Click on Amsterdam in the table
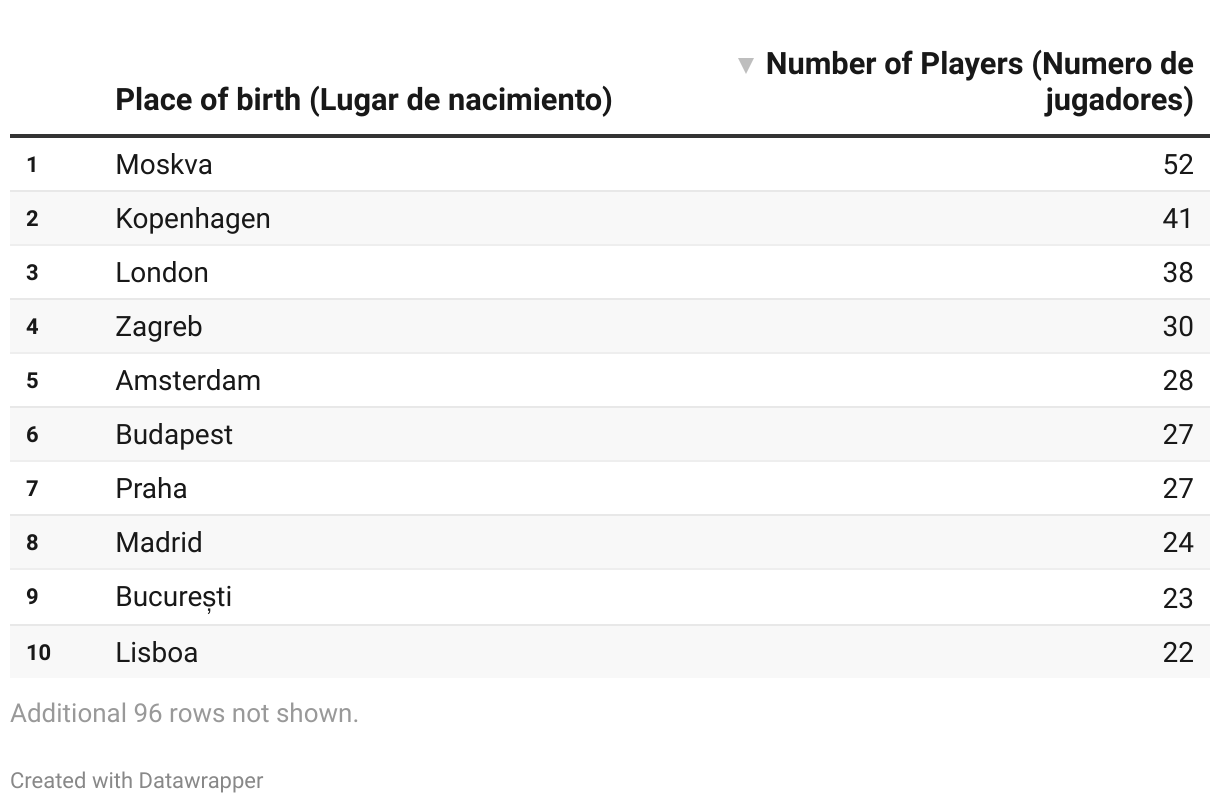The image size is (1220, 804). (x=188, y=380)
